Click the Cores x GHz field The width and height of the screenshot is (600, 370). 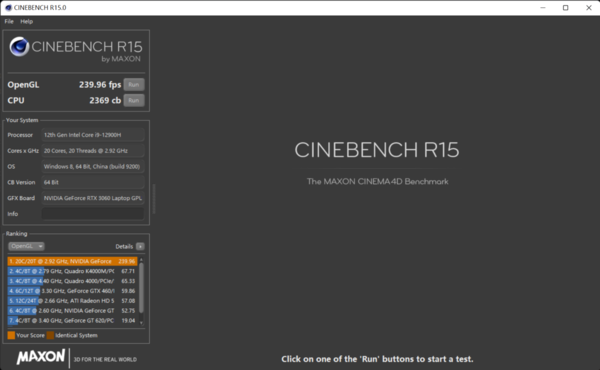(x=93, y=151)
